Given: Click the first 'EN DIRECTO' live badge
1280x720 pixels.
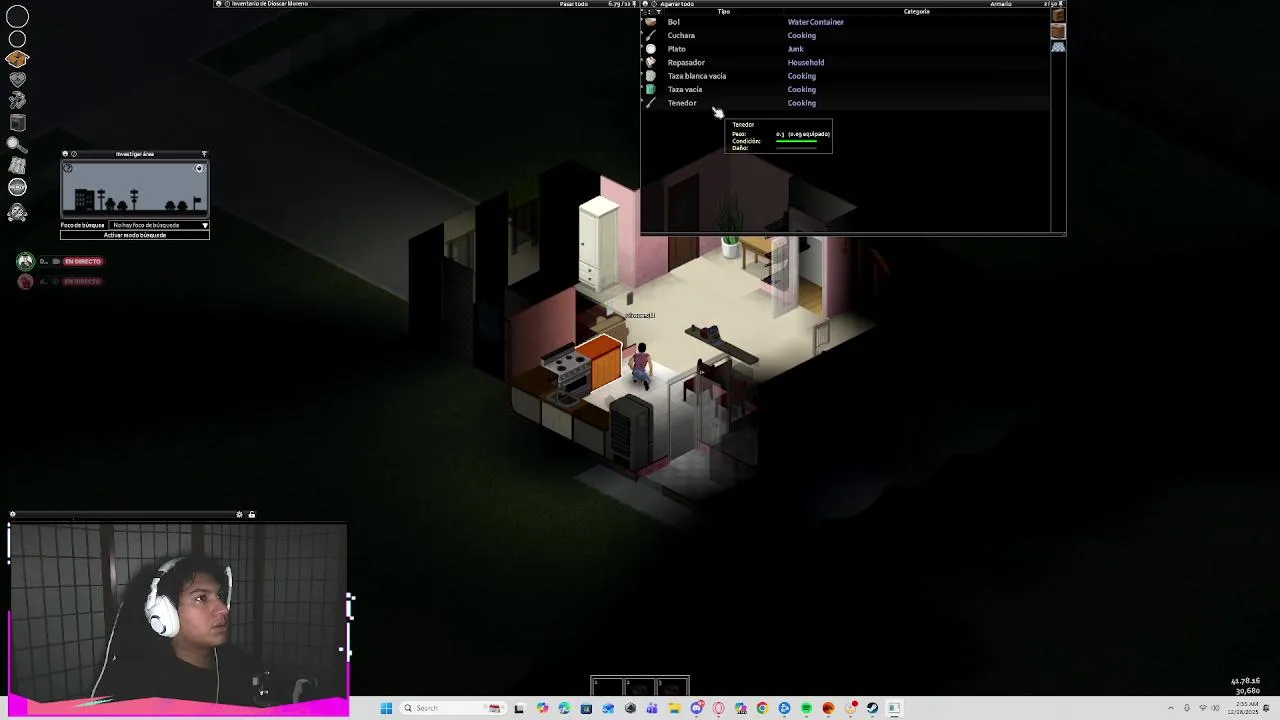Looking at the screenshot, I should click(83, 261).
